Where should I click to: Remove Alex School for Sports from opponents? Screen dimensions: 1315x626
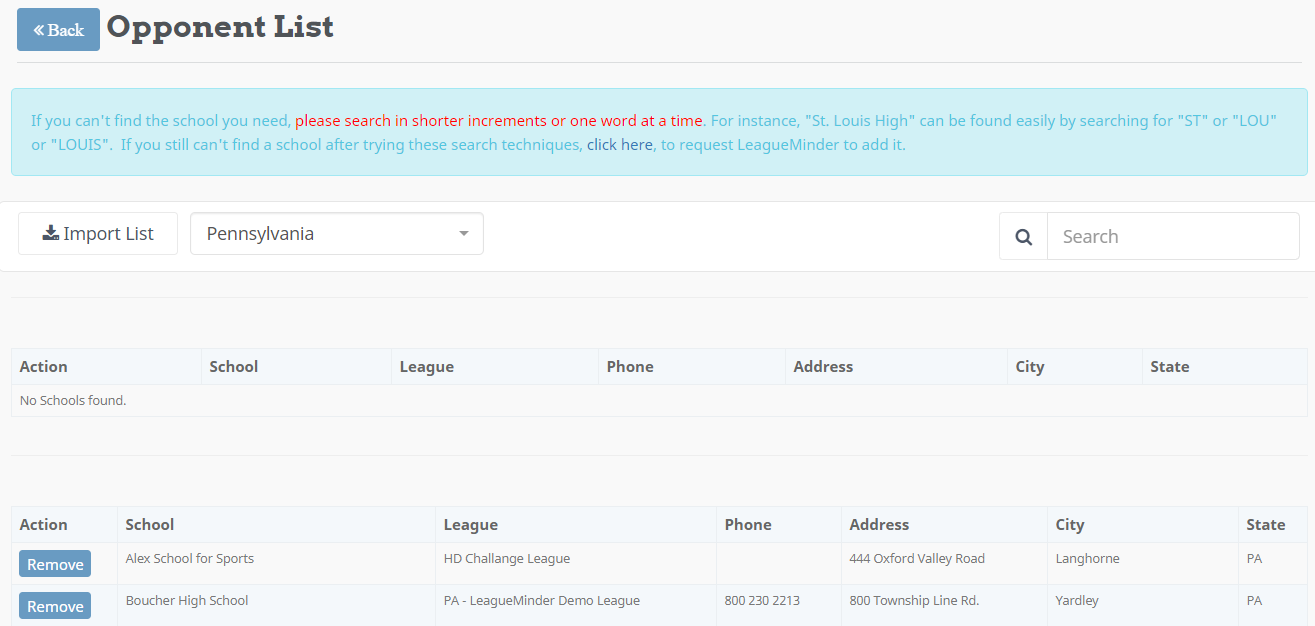click(55, 564)
